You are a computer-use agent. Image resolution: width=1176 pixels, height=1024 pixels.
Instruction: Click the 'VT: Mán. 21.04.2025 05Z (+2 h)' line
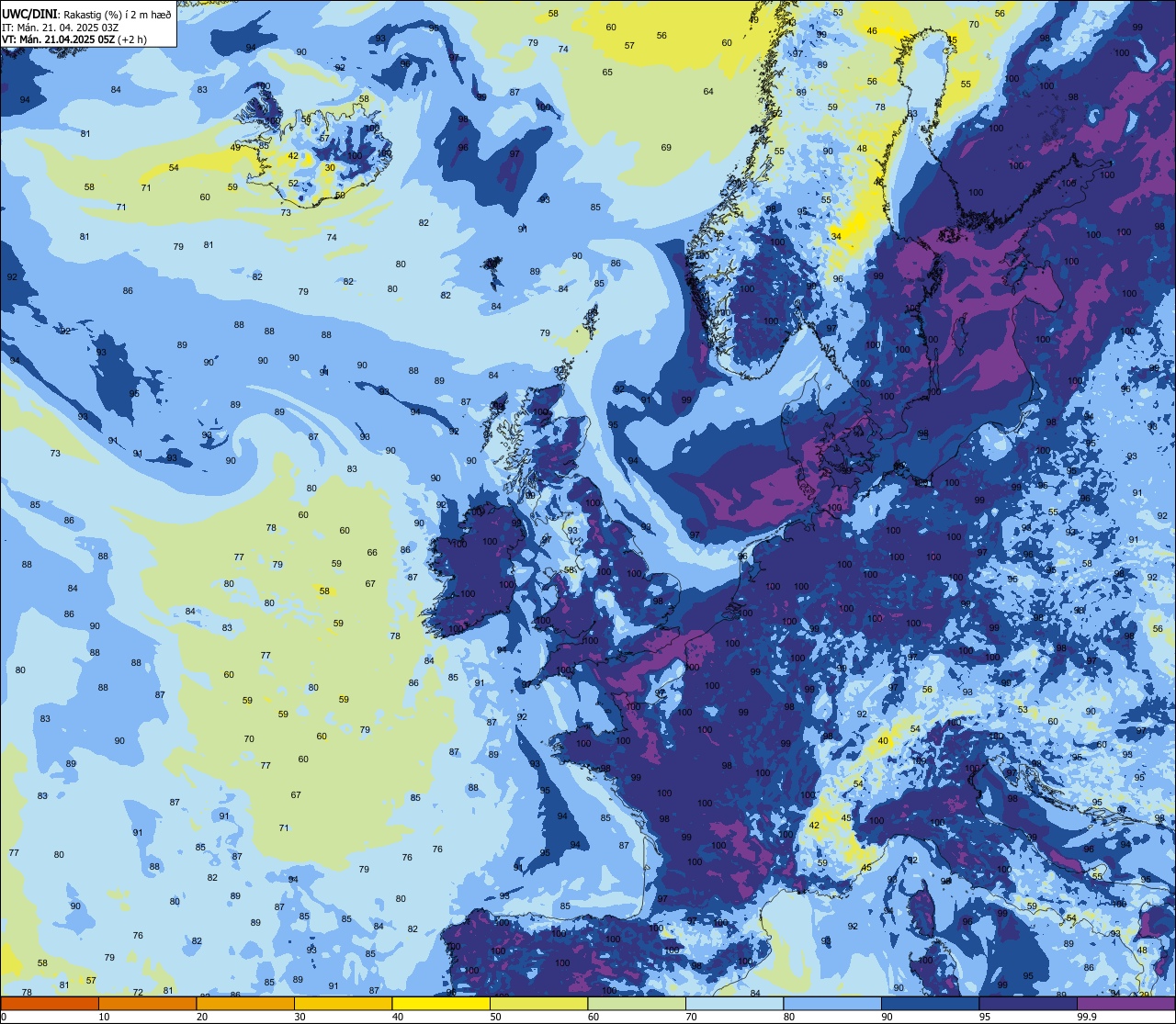click(x=74, y=39)
